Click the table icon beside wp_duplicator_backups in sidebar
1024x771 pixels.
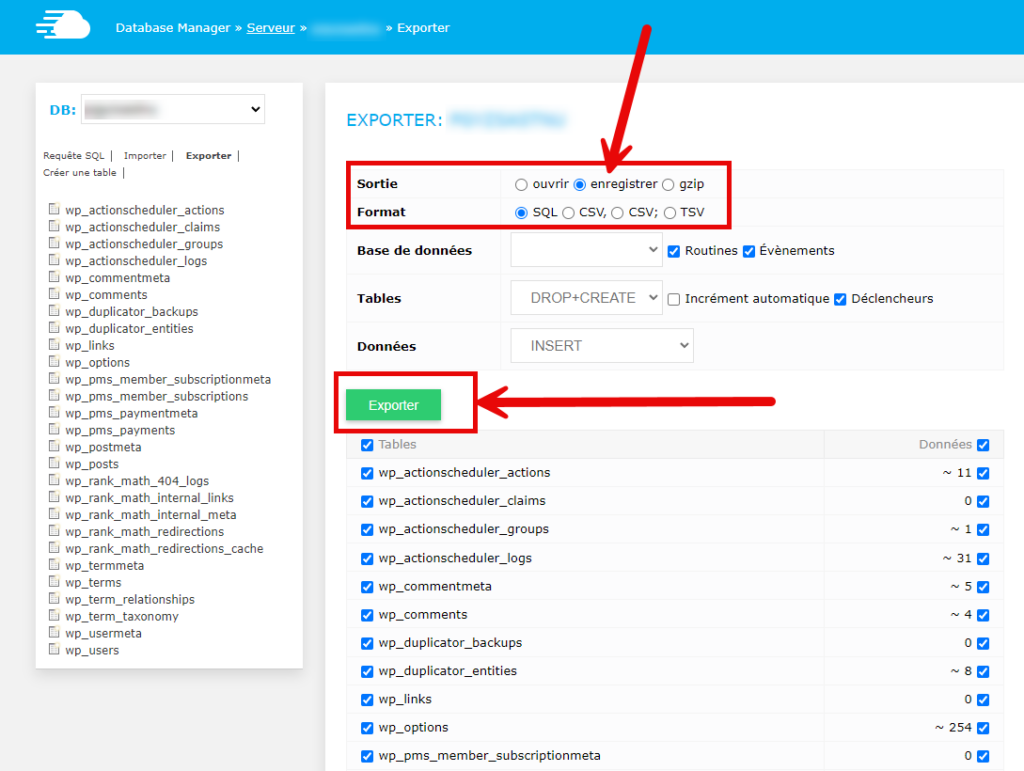[x=54, y=311]
